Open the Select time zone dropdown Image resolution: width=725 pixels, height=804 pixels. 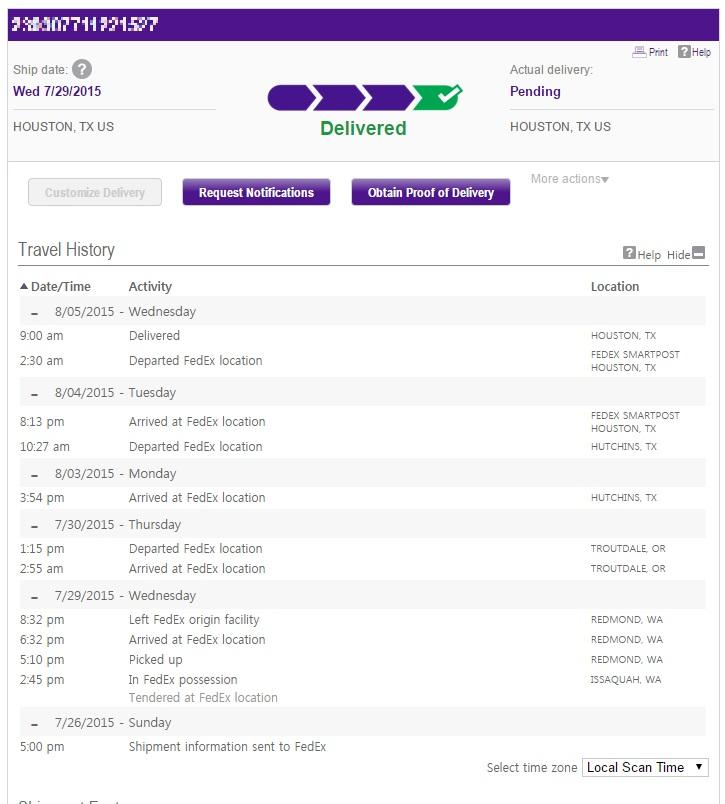645,767
